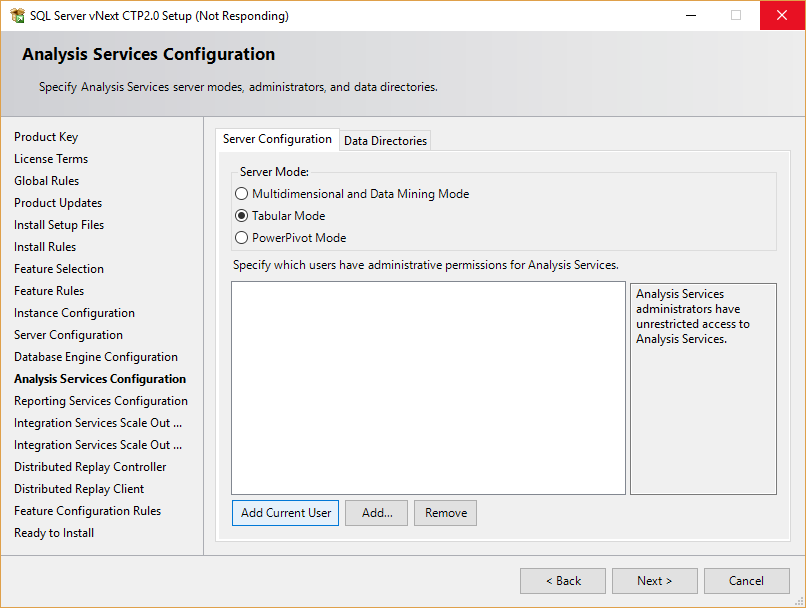Click the Remove button
This screenshot has width=806, height=608.
click(446, 513)
